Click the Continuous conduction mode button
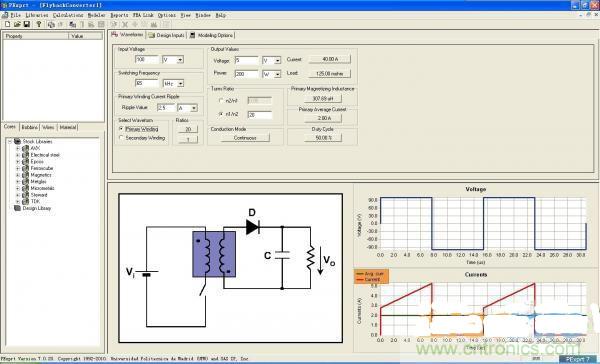The image size is (600, 364). click(245, 138)
